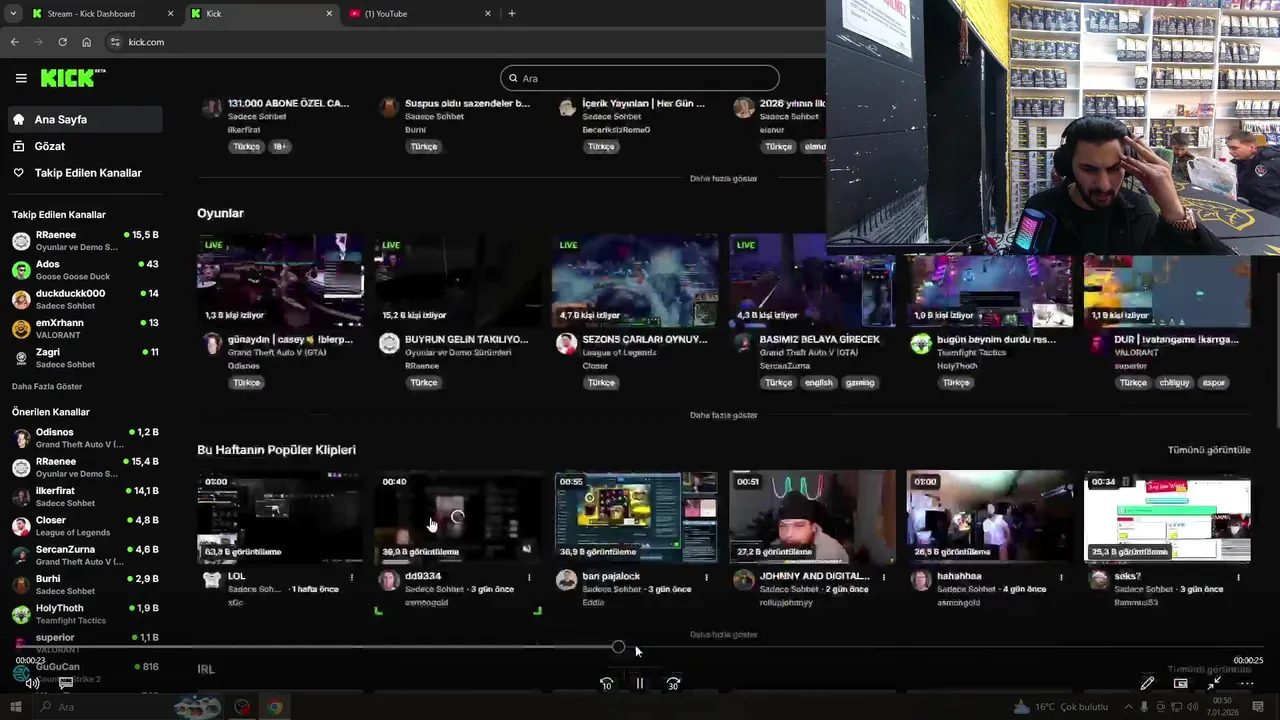This screenshot has width=1280, height=720.
Task: Click the Ara search field on Kick
Action: tap(640, 78)
